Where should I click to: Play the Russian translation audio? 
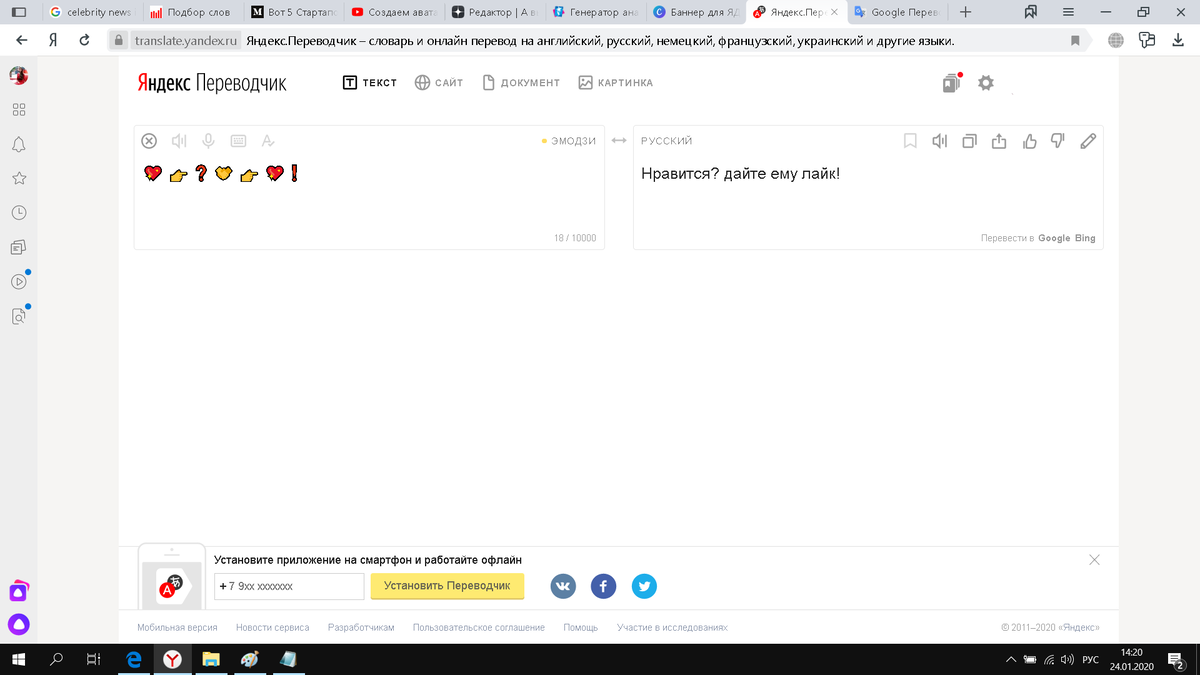[939, 141]
